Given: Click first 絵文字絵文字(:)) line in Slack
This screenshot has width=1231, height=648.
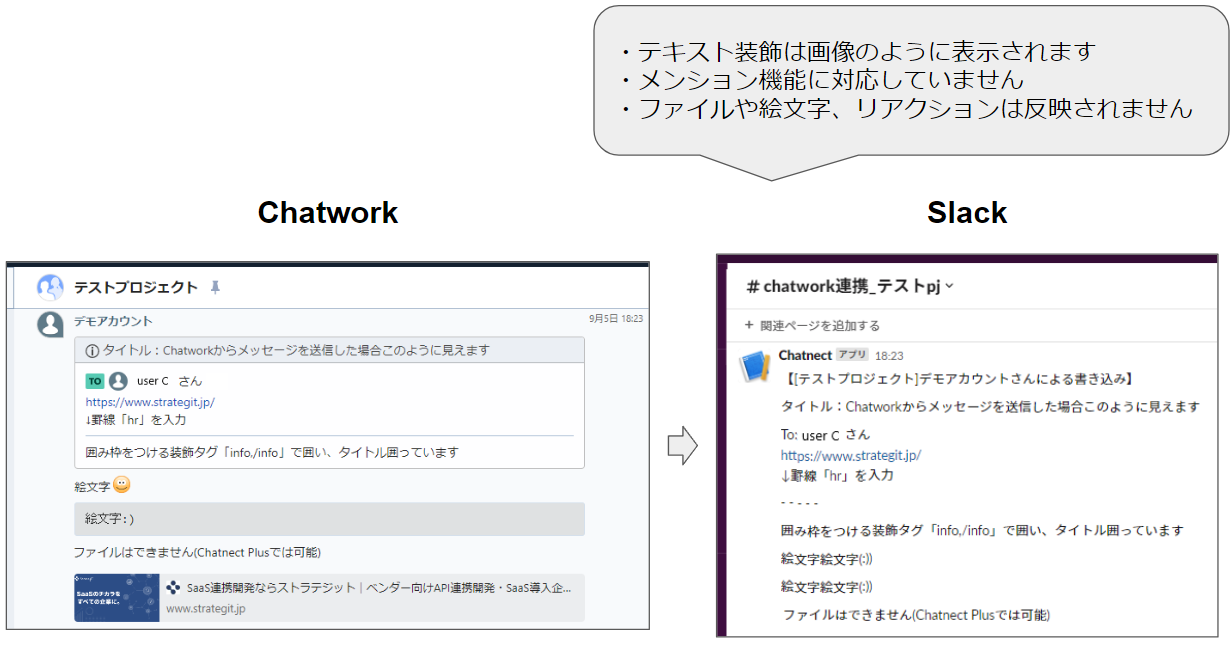Looking at the screenshot, I should point(826,559).
